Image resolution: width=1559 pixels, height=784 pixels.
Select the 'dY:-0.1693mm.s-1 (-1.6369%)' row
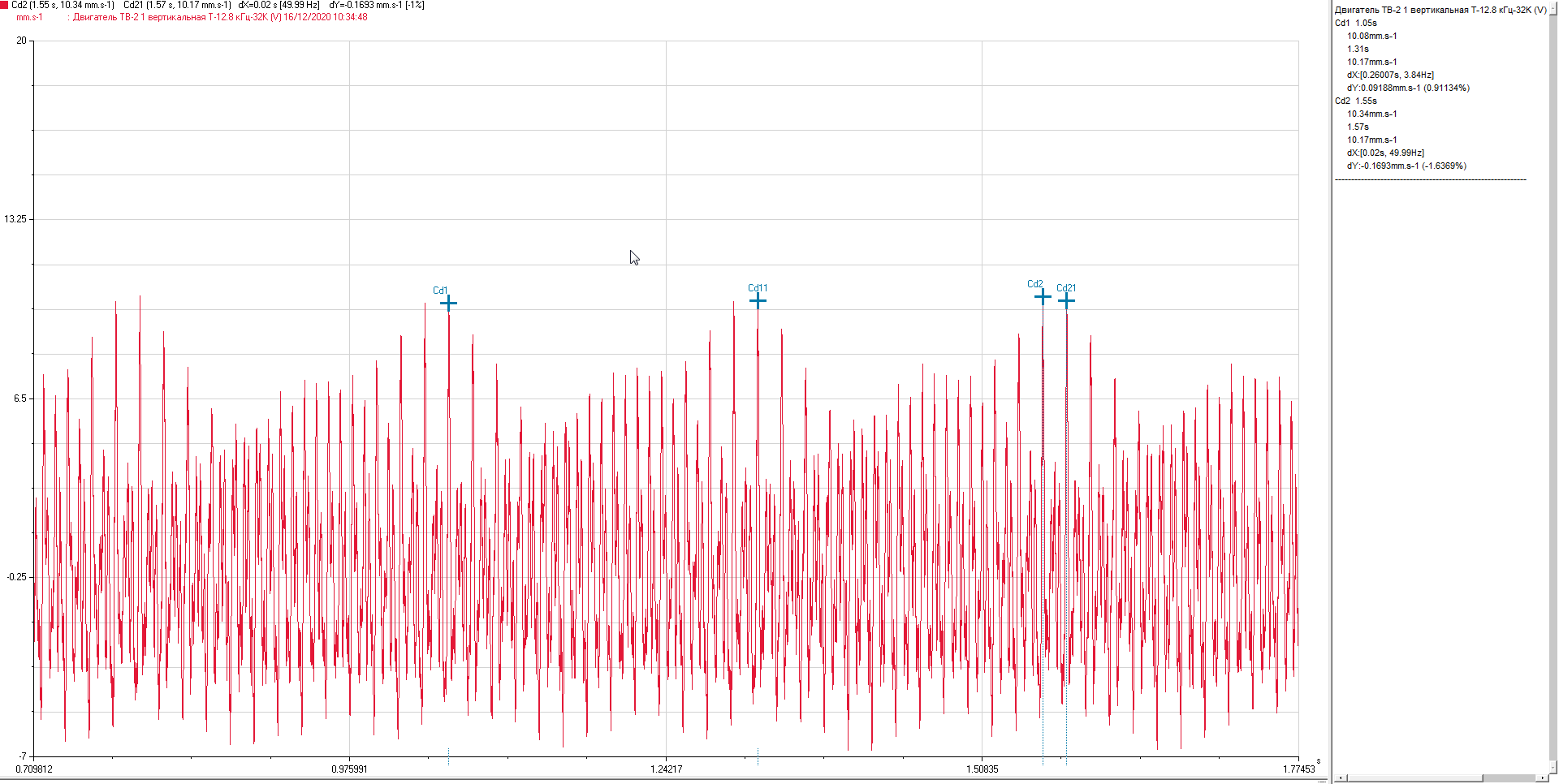click(x=1406, y=166)
